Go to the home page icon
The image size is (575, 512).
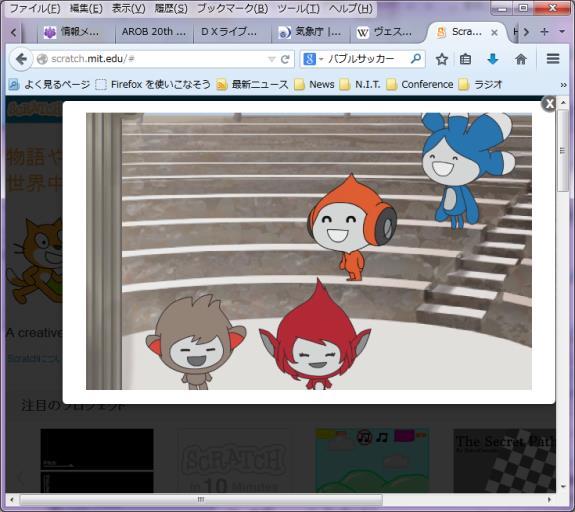520,59
